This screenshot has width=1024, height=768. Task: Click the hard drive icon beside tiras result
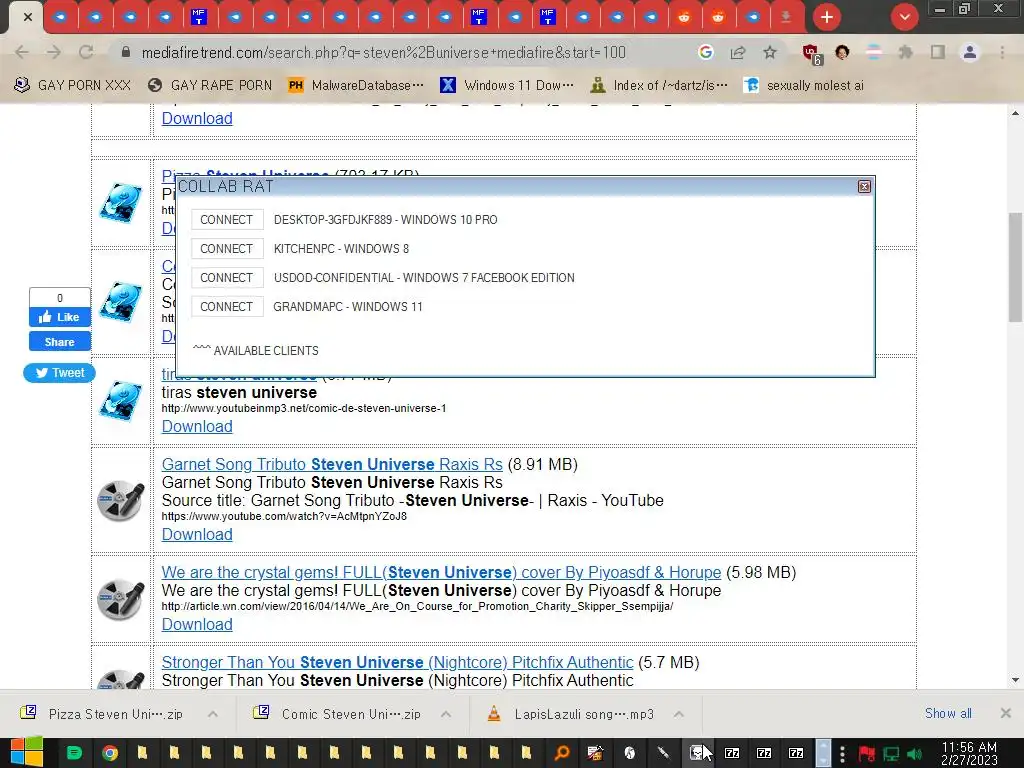click(121, 401)
